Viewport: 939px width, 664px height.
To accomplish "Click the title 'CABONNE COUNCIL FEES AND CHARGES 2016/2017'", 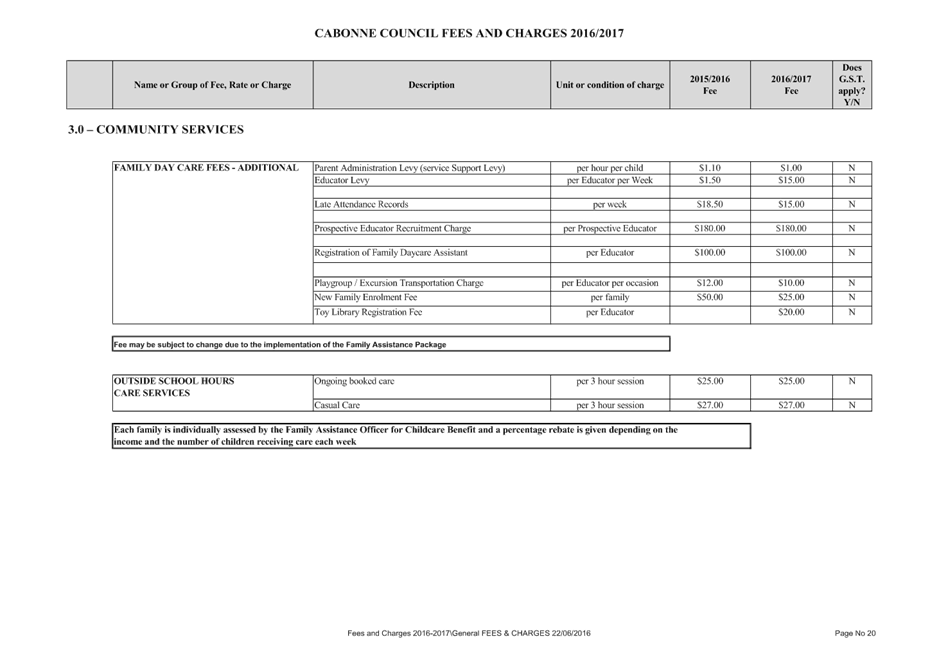I will [x=469, y=34].
